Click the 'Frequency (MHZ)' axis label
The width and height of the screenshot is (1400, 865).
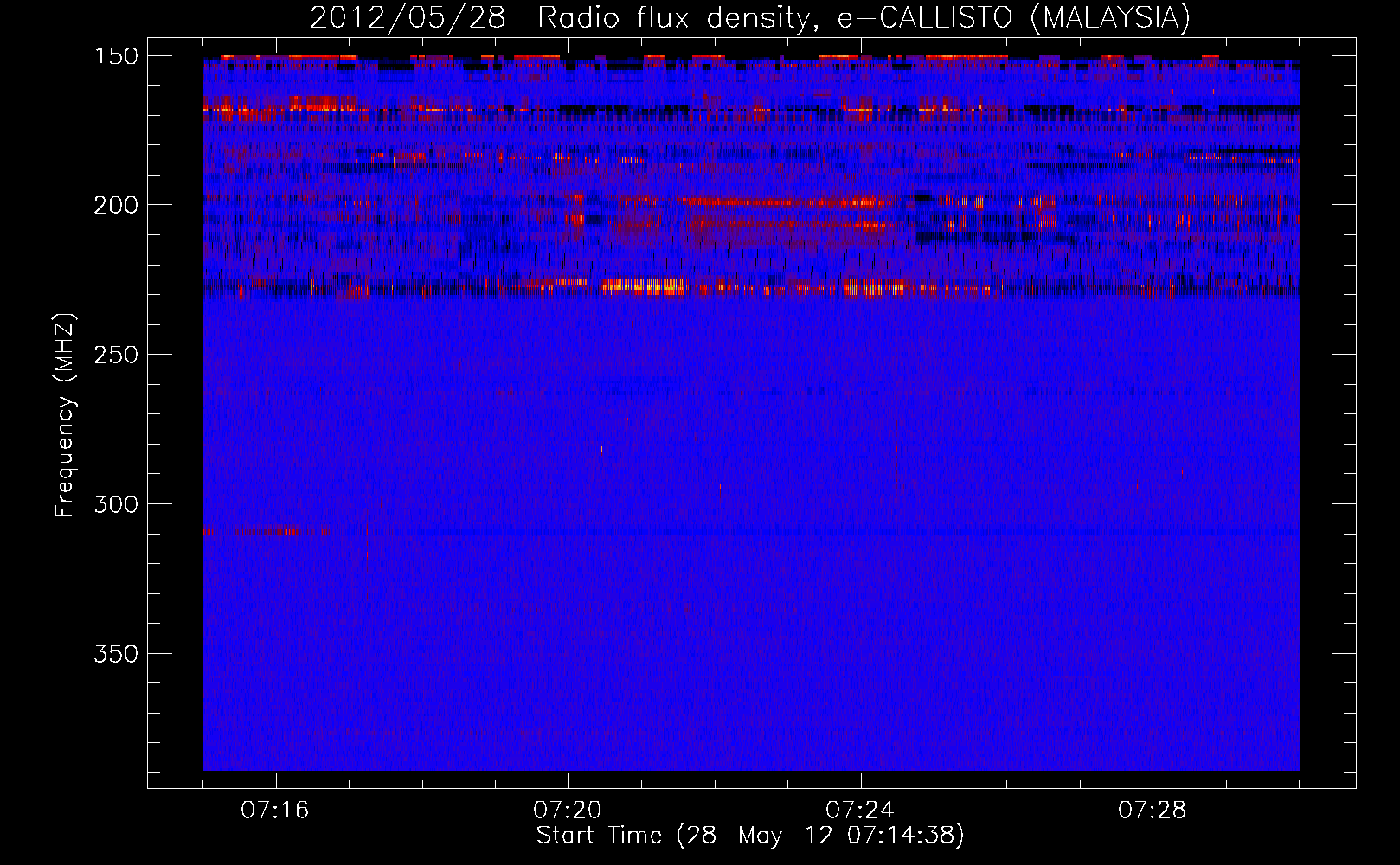coord(65,414)
